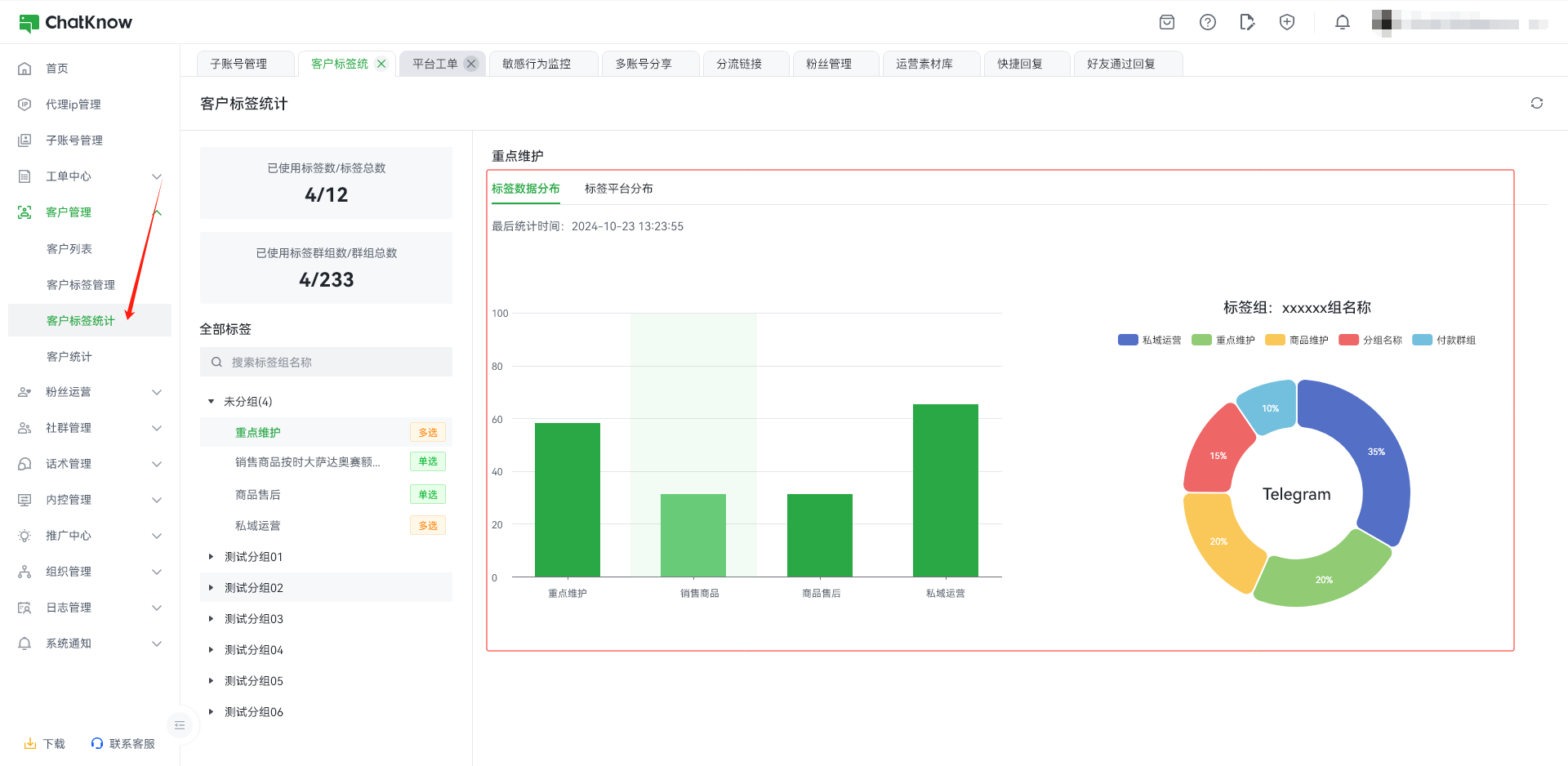The height and width of the screenshot is (766, 1568).
Task: Close the 平台工单 tab
Action: point(471,64)
